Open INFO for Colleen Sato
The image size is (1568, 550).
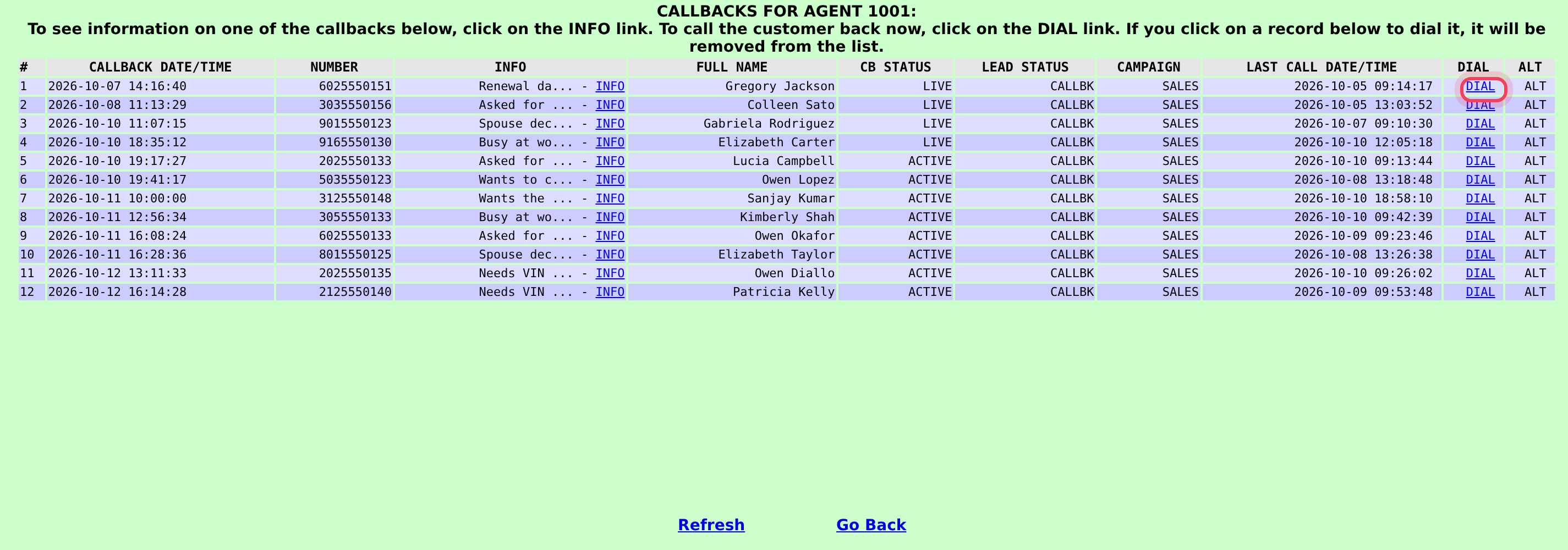[x=609, y=105]
